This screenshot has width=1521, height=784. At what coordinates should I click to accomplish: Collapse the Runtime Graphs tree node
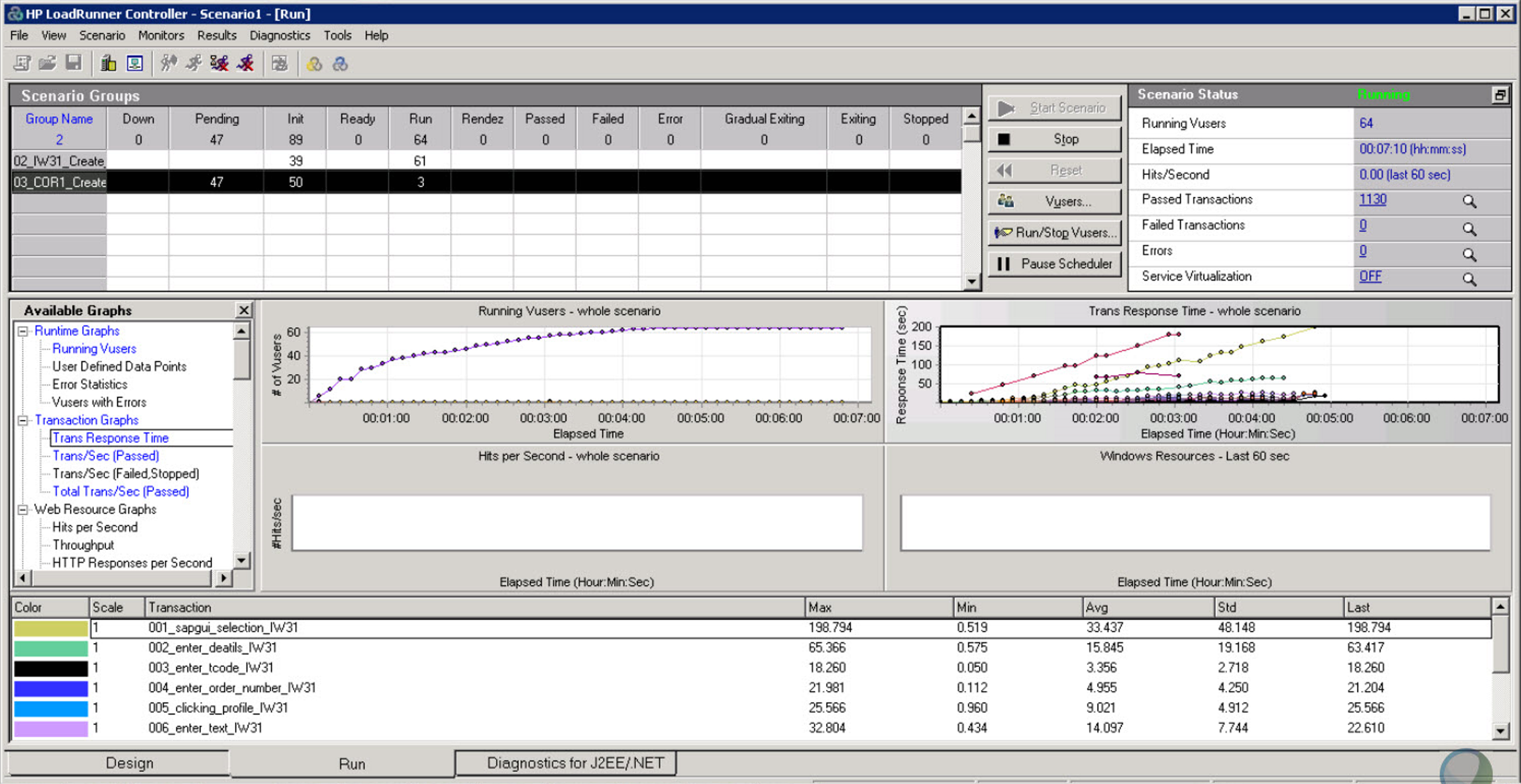coord(23,331)
